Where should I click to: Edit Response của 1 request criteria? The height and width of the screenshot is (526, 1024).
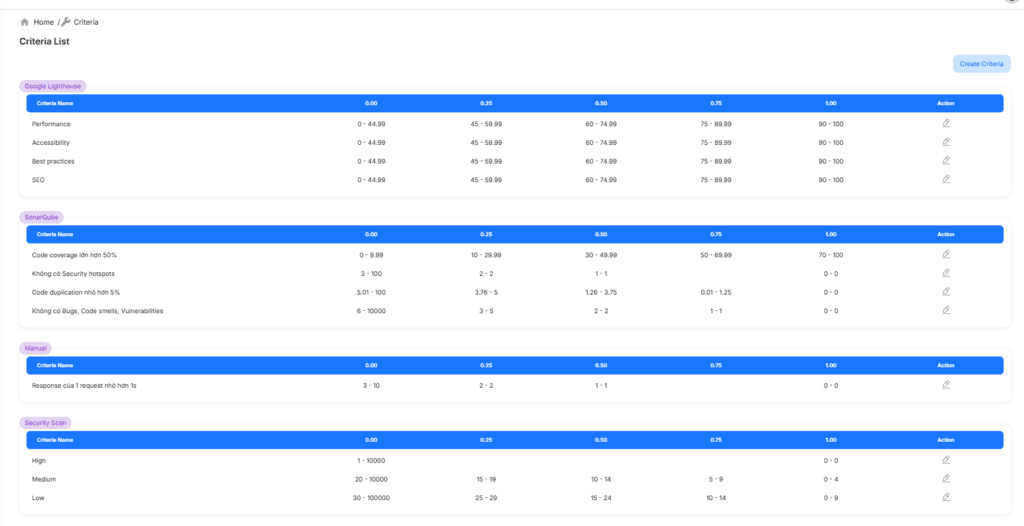pos(946,385)
